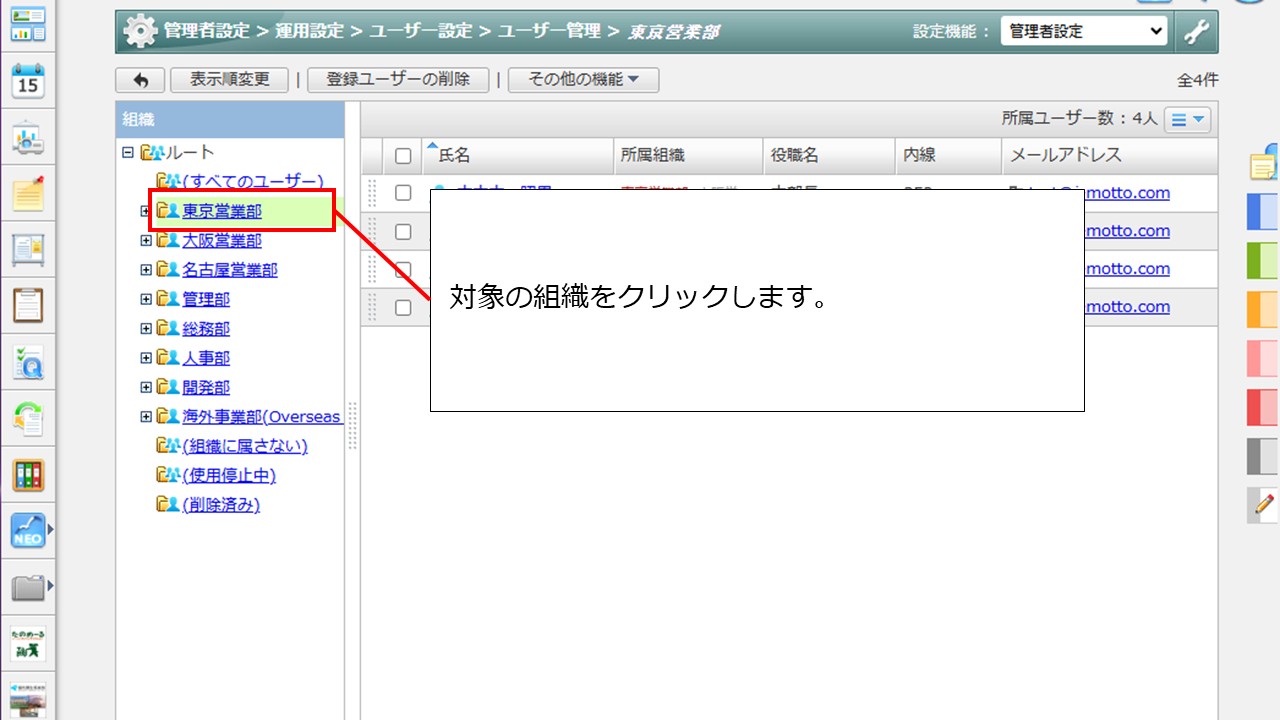Screen dimensions: 1280x720
Task: Open the three-binder cabinet icon in sidebar
Action: coord(28,475)
